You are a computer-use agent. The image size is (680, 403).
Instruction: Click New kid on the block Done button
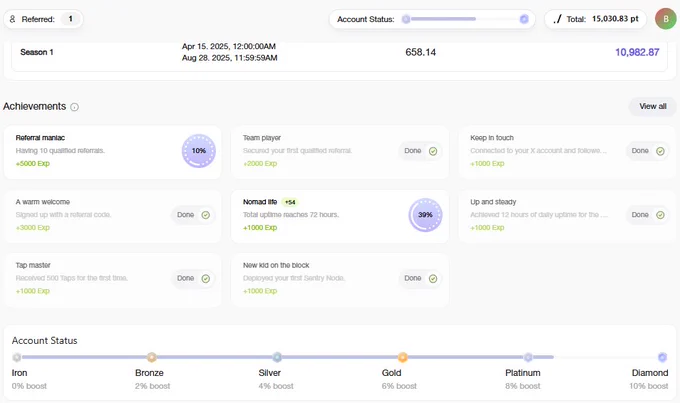point(420,278)
